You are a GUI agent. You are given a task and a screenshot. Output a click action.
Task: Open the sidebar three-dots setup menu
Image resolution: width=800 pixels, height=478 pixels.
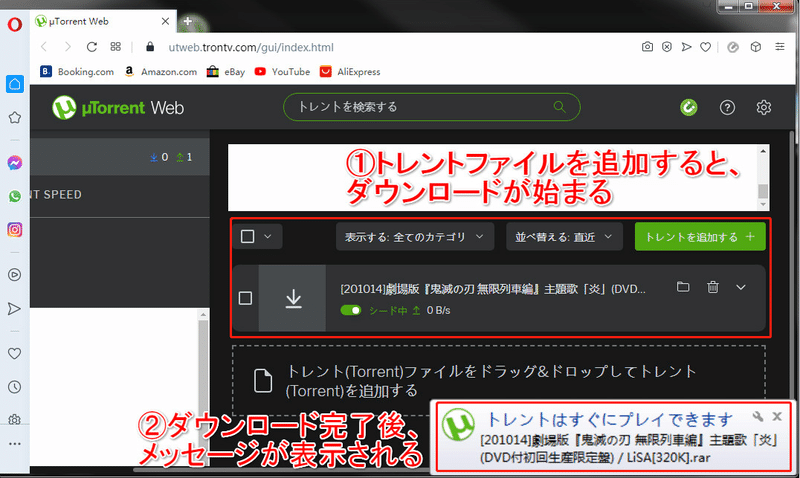(15, 444)
